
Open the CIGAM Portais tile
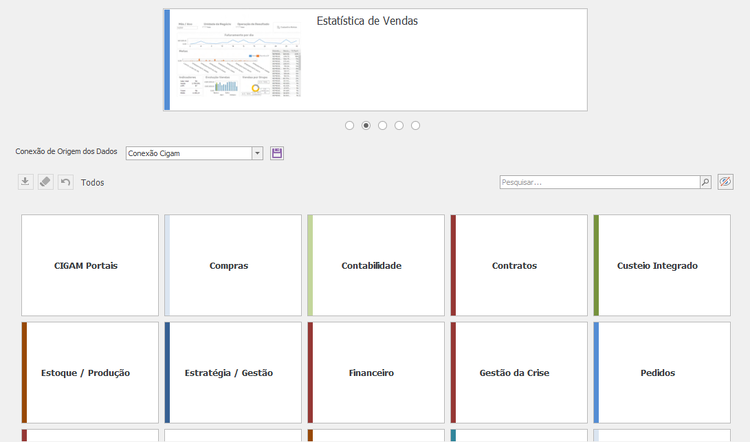90,265
